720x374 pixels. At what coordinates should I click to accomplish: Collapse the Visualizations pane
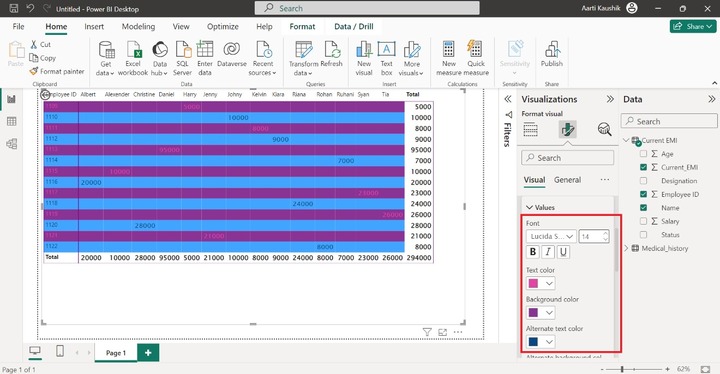[610, 99]
